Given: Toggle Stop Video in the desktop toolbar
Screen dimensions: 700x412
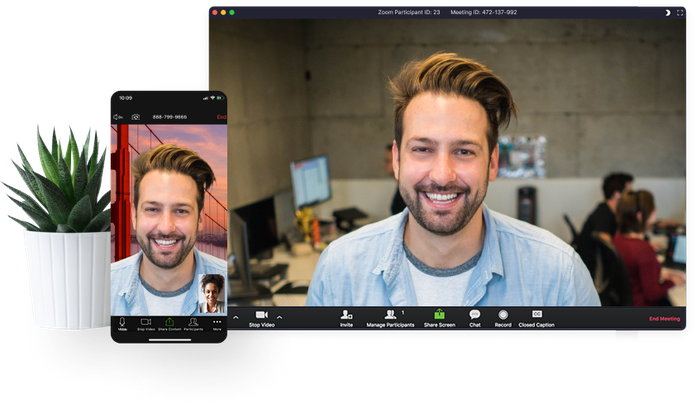Looking at the screenshot, I should [261, 316].
